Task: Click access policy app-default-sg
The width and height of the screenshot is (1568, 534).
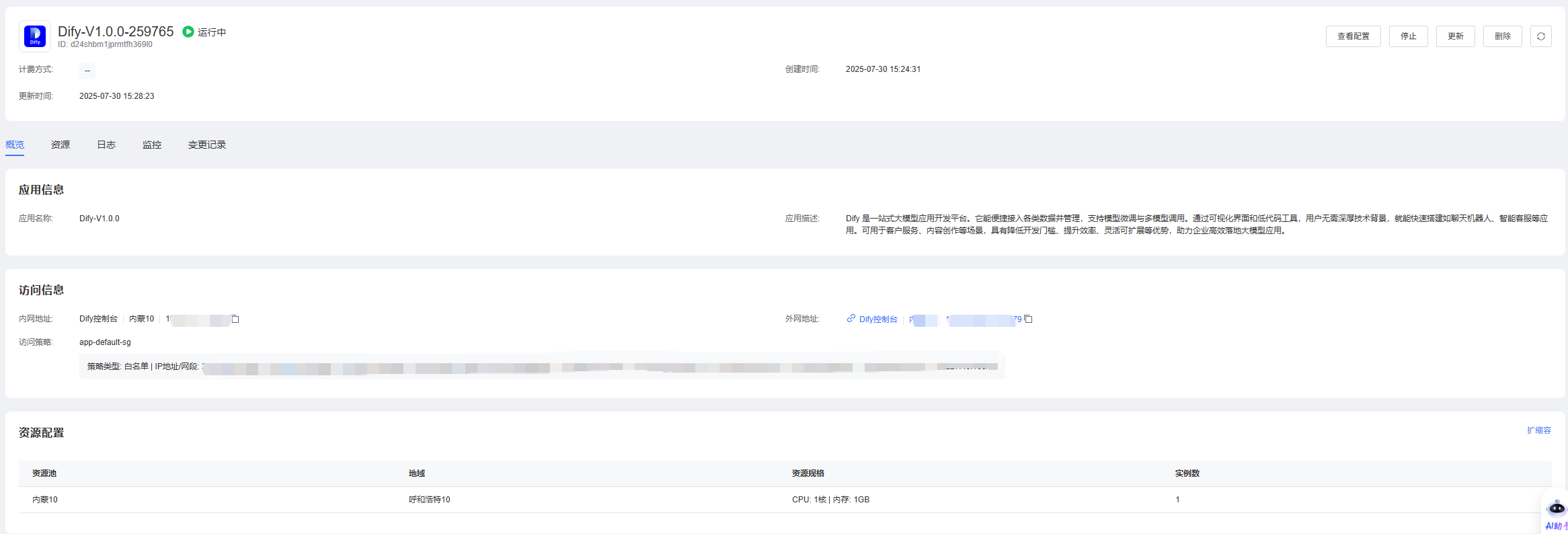Action: point(105,342)
